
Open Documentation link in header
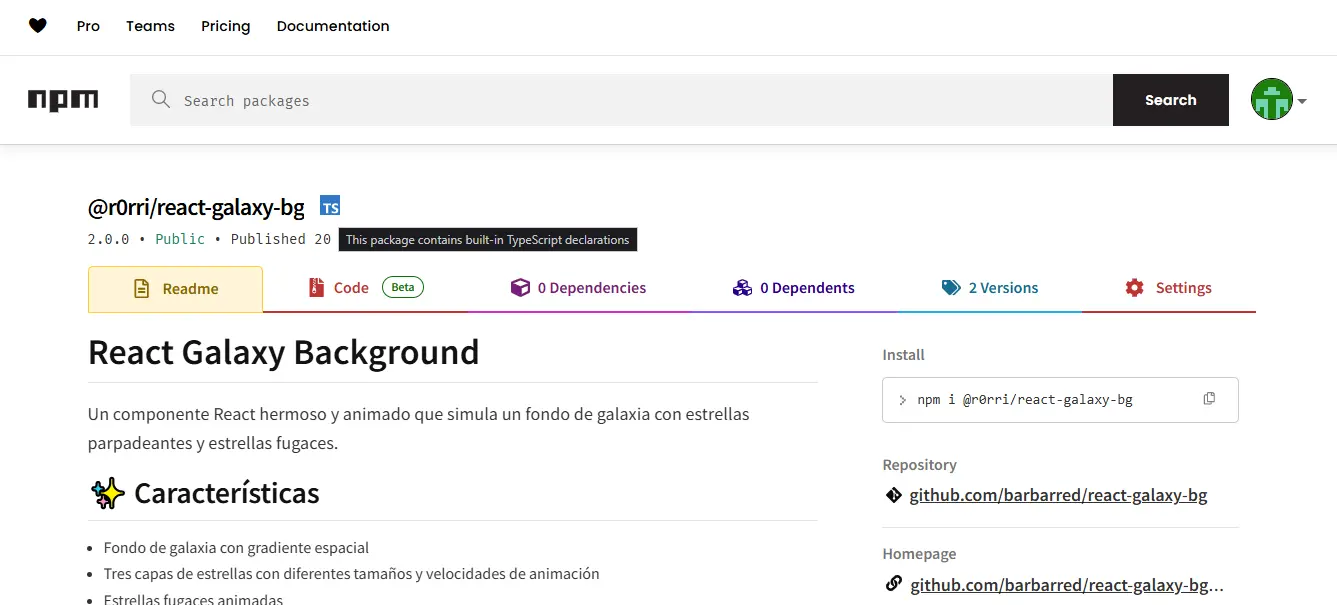click(x=333, y=26)
